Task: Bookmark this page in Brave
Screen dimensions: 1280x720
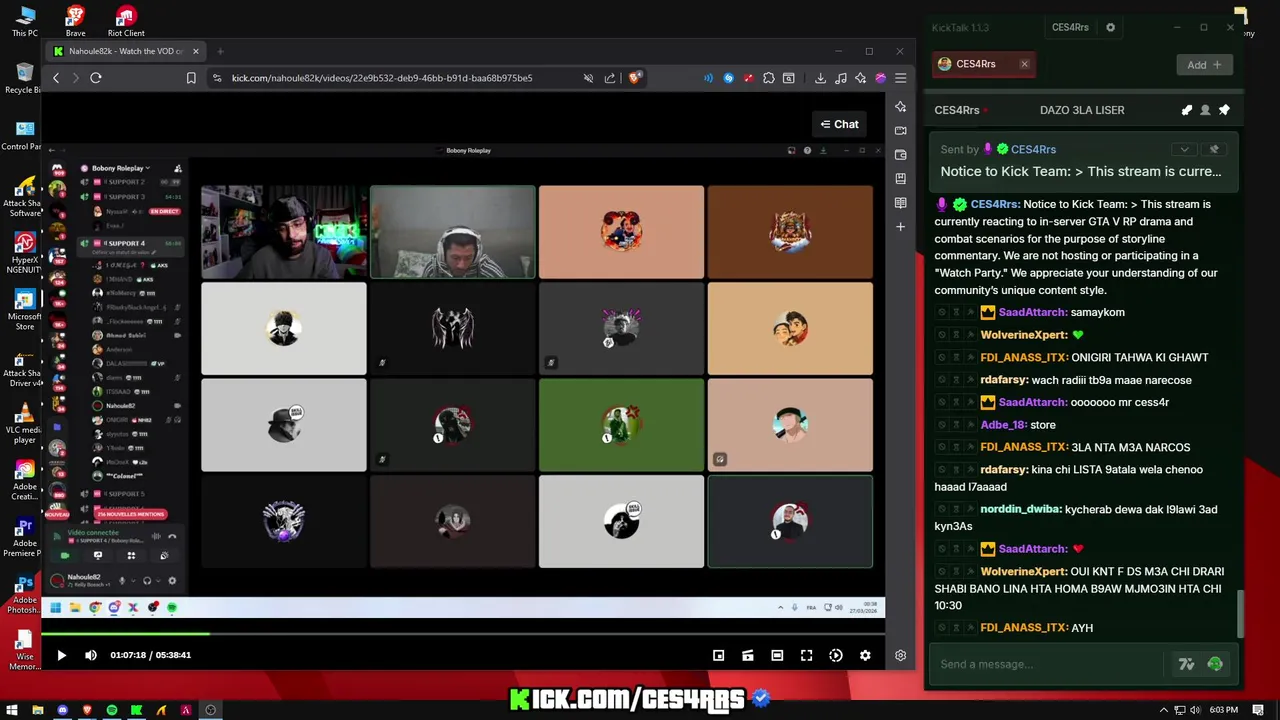Action: pos(191,78)
